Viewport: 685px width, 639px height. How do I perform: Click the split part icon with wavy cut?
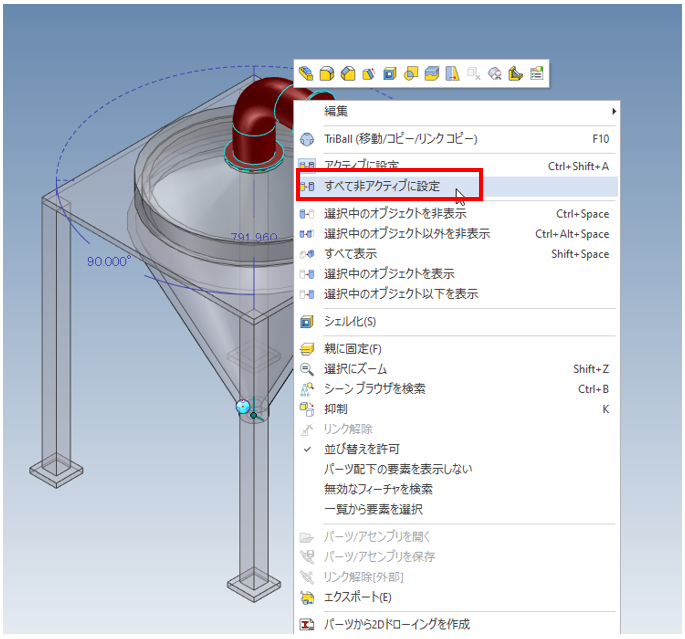tap(432, 73)
